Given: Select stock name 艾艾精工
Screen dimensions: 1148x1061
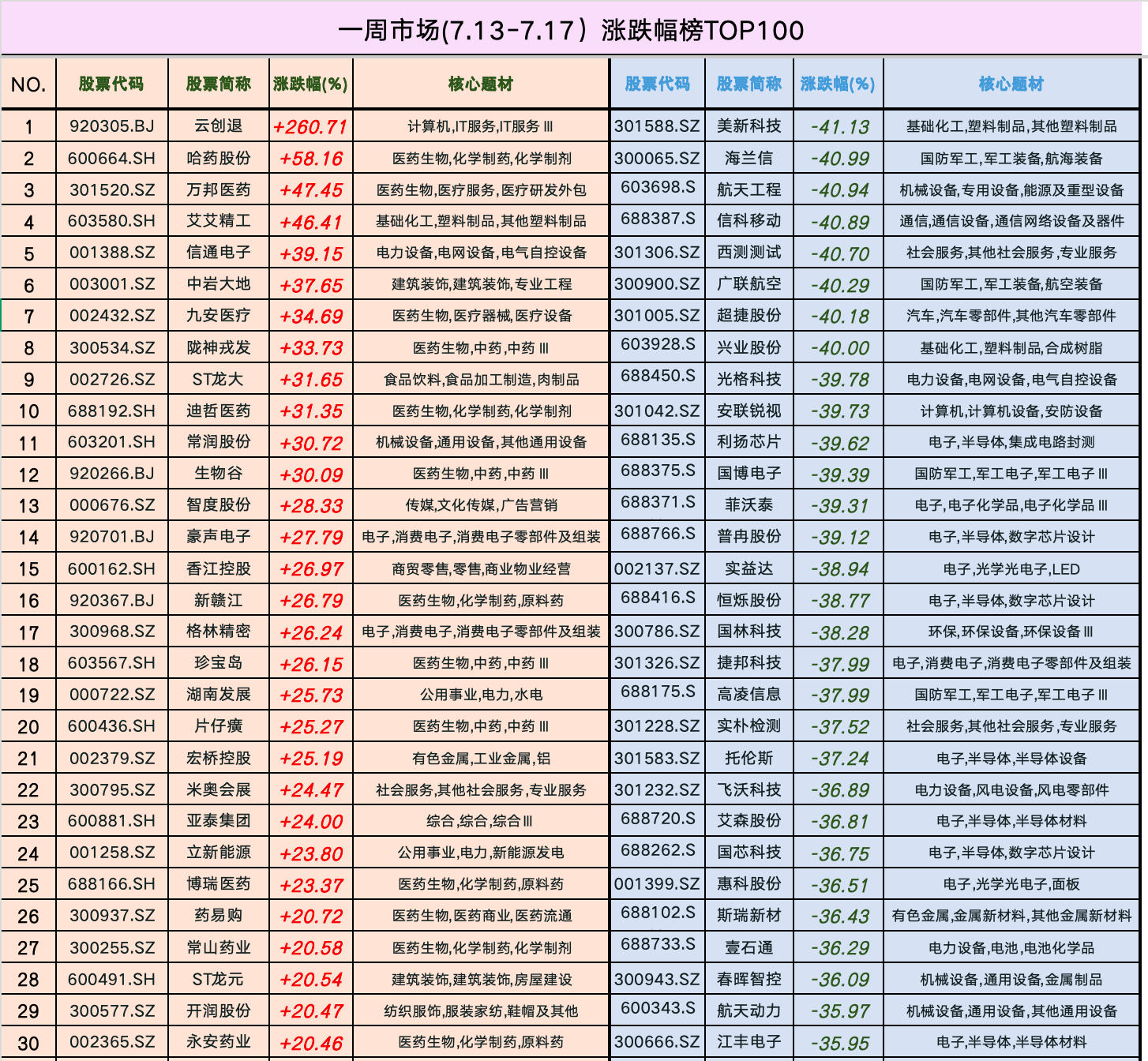Looking at the screenshot, I should click(219, 221).
